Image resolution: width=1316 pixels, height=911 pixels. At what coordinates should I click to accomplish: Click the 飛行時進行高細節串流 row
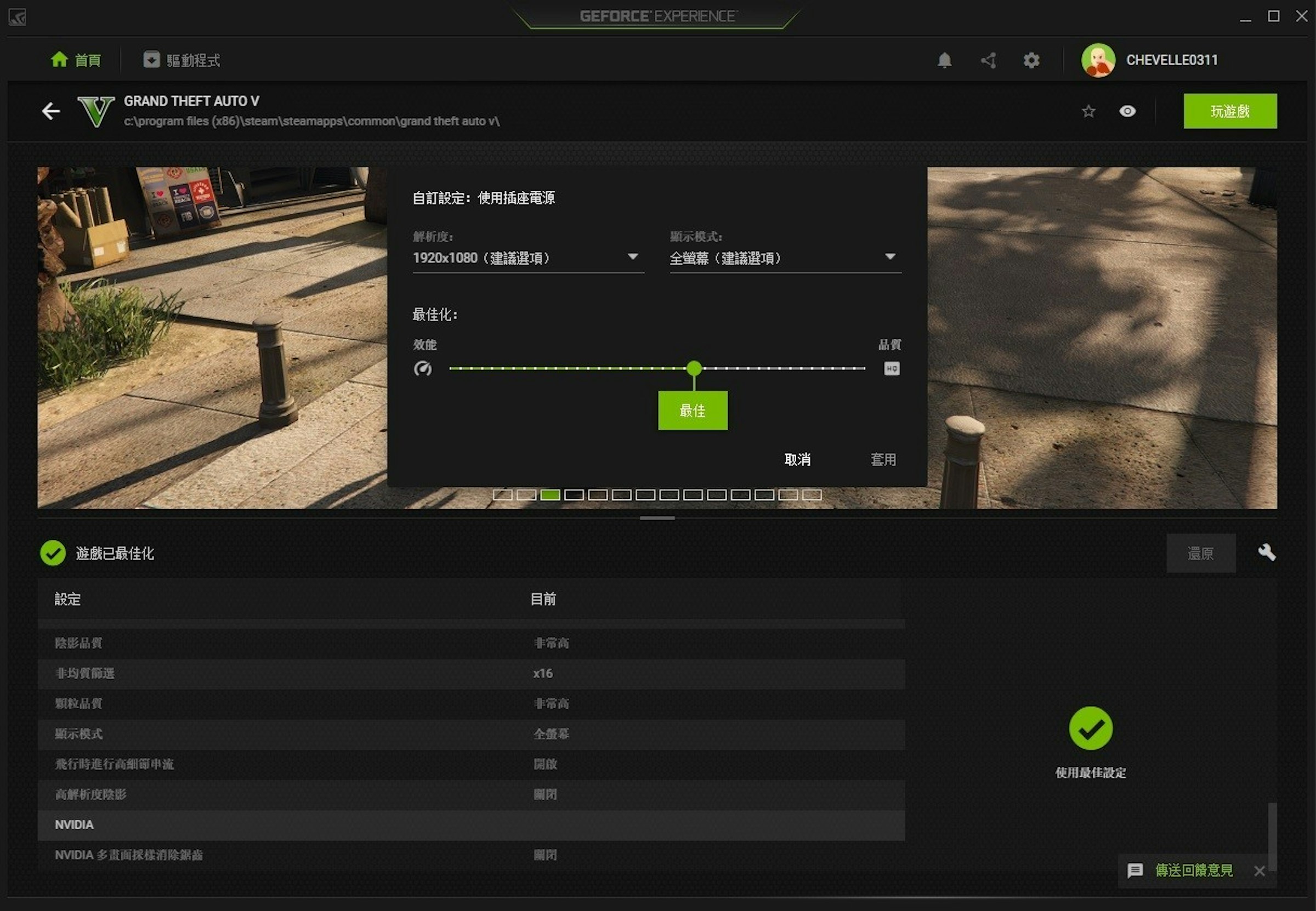tap(471, 764)
